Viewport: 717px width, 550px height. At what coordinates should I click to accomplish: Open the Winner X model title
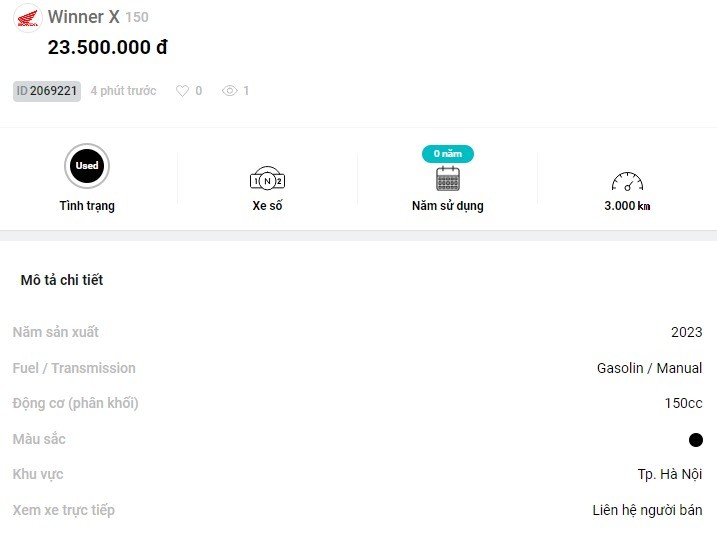(x=84, y=17)
